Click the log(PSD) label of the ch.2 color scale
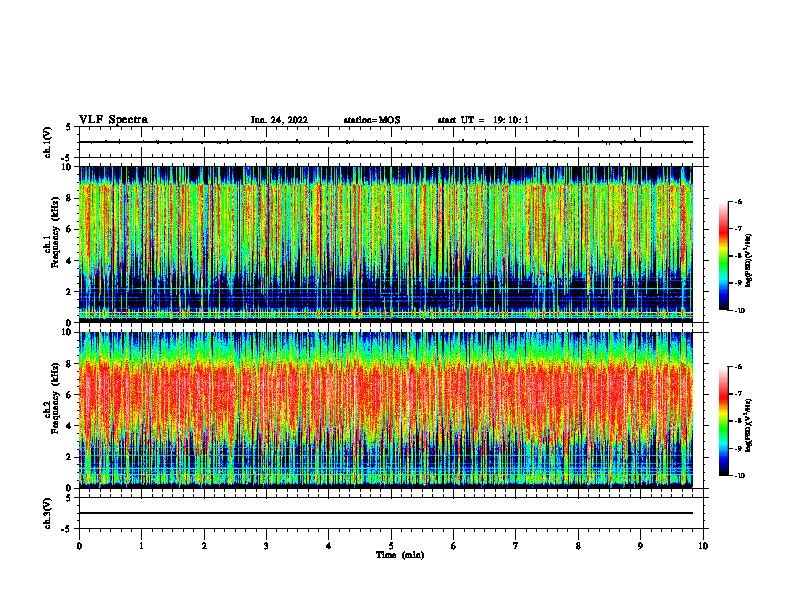 [x=749, y=426]
